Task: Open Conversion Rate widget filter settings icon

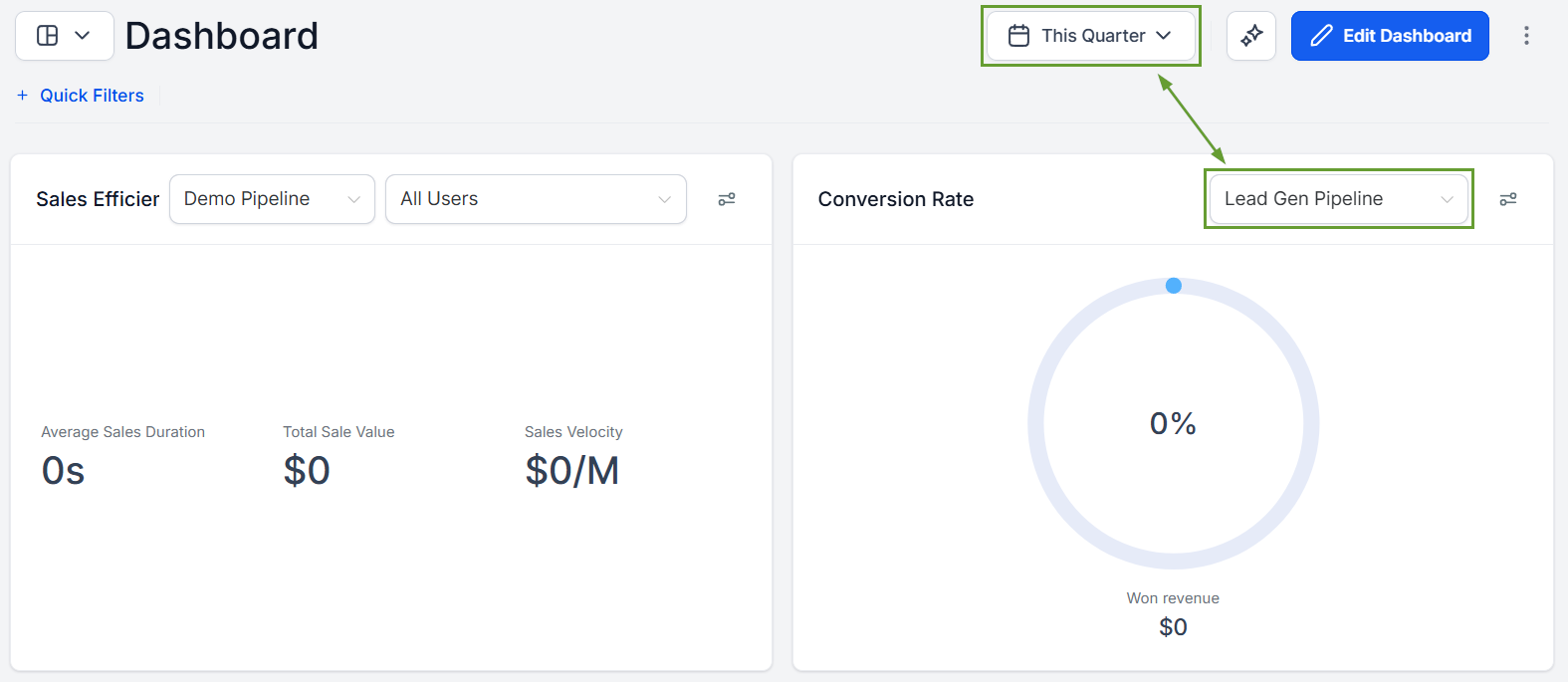Action: click(1508, 199)
